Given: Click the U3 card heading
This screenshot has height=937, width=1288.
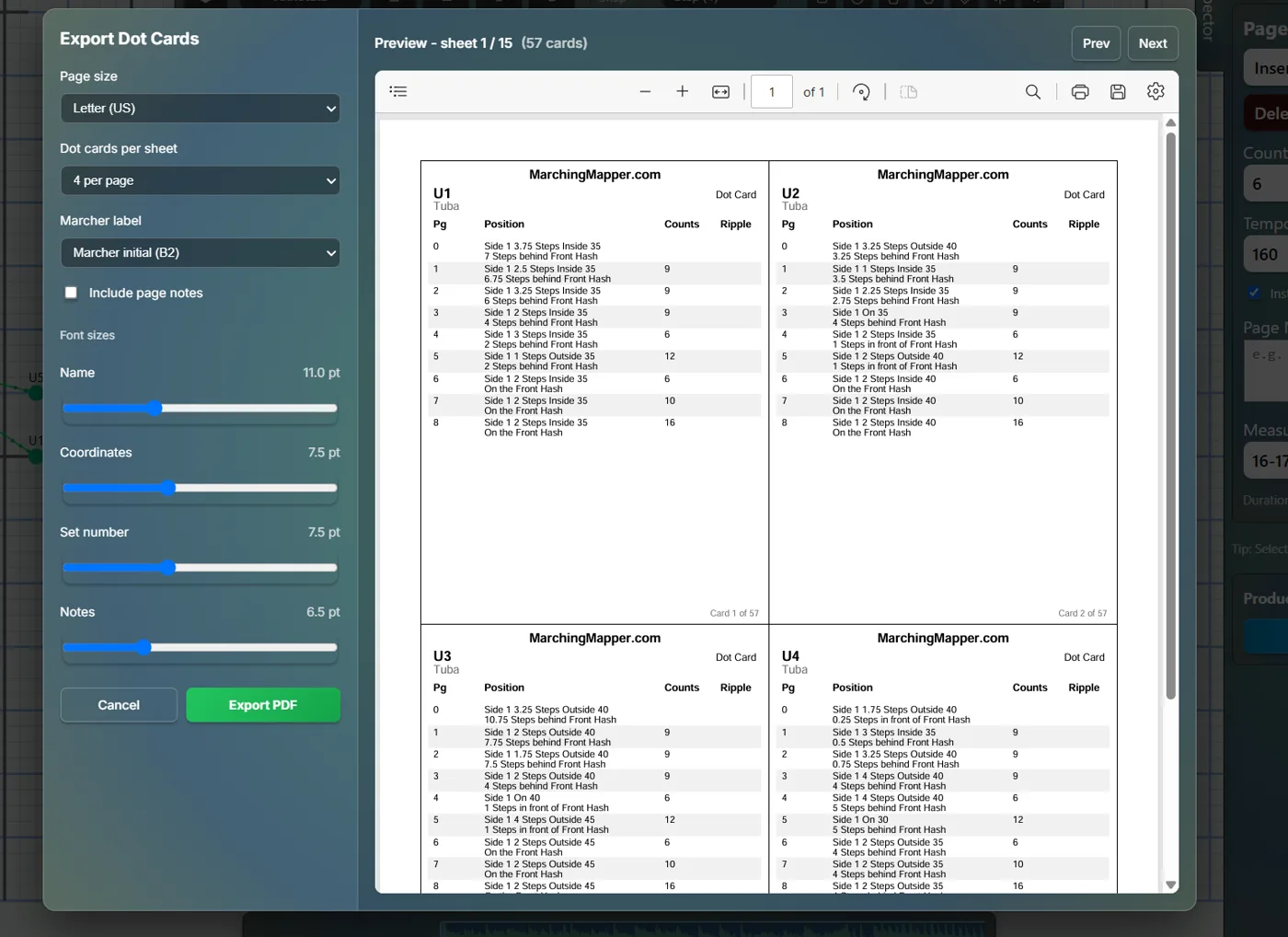Looking at the screenshot, I should (442, 656).
